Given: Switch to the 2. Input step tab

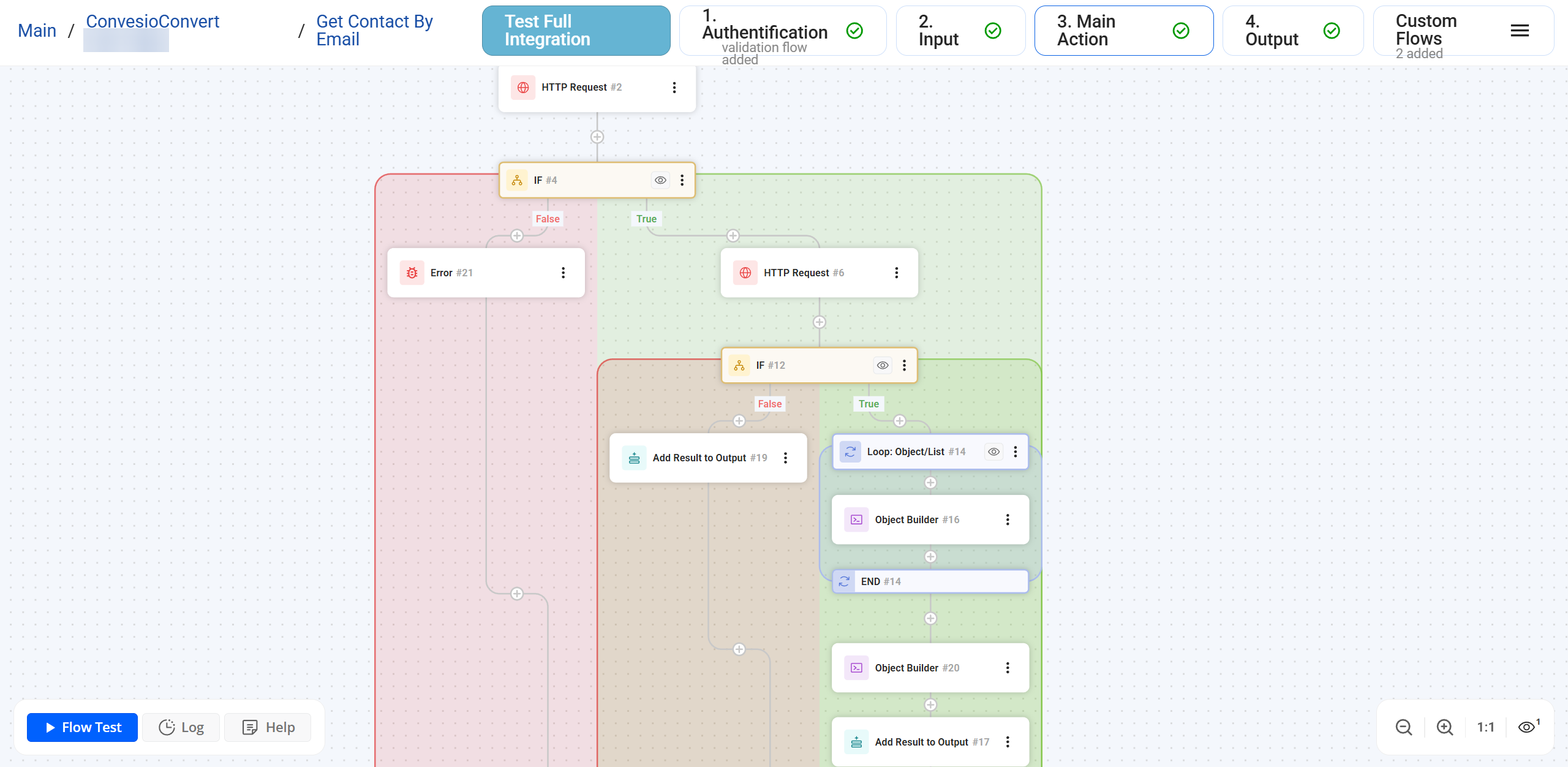Looking at the screenshot, I should pos(960,31).
